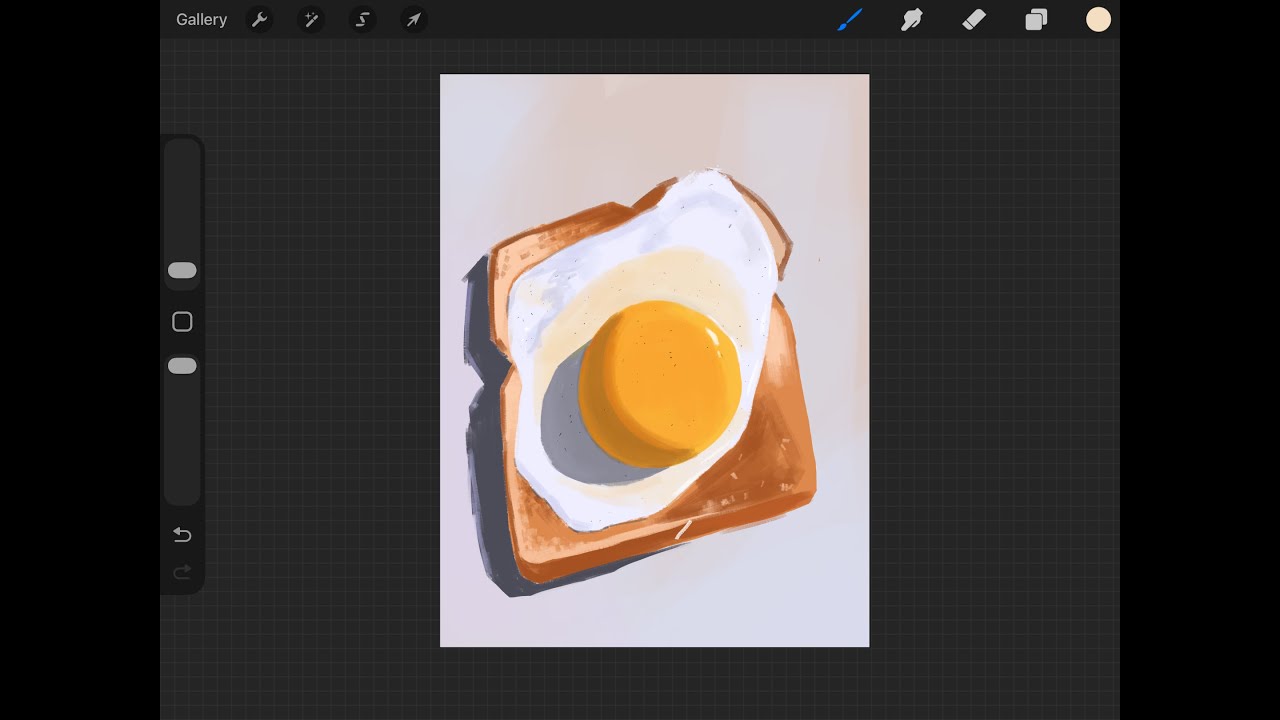Redo the undone stroke
Screen dimensions: 1280x720
[182, 572]
